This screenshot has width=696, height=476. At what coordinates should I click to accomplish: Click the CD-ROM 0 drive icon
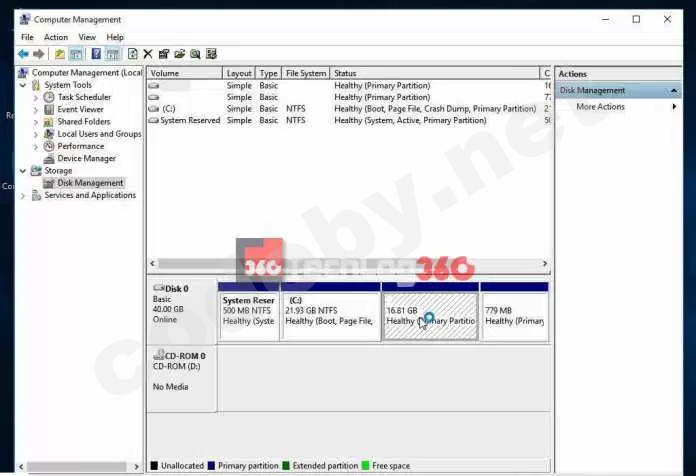click(158, 355)
